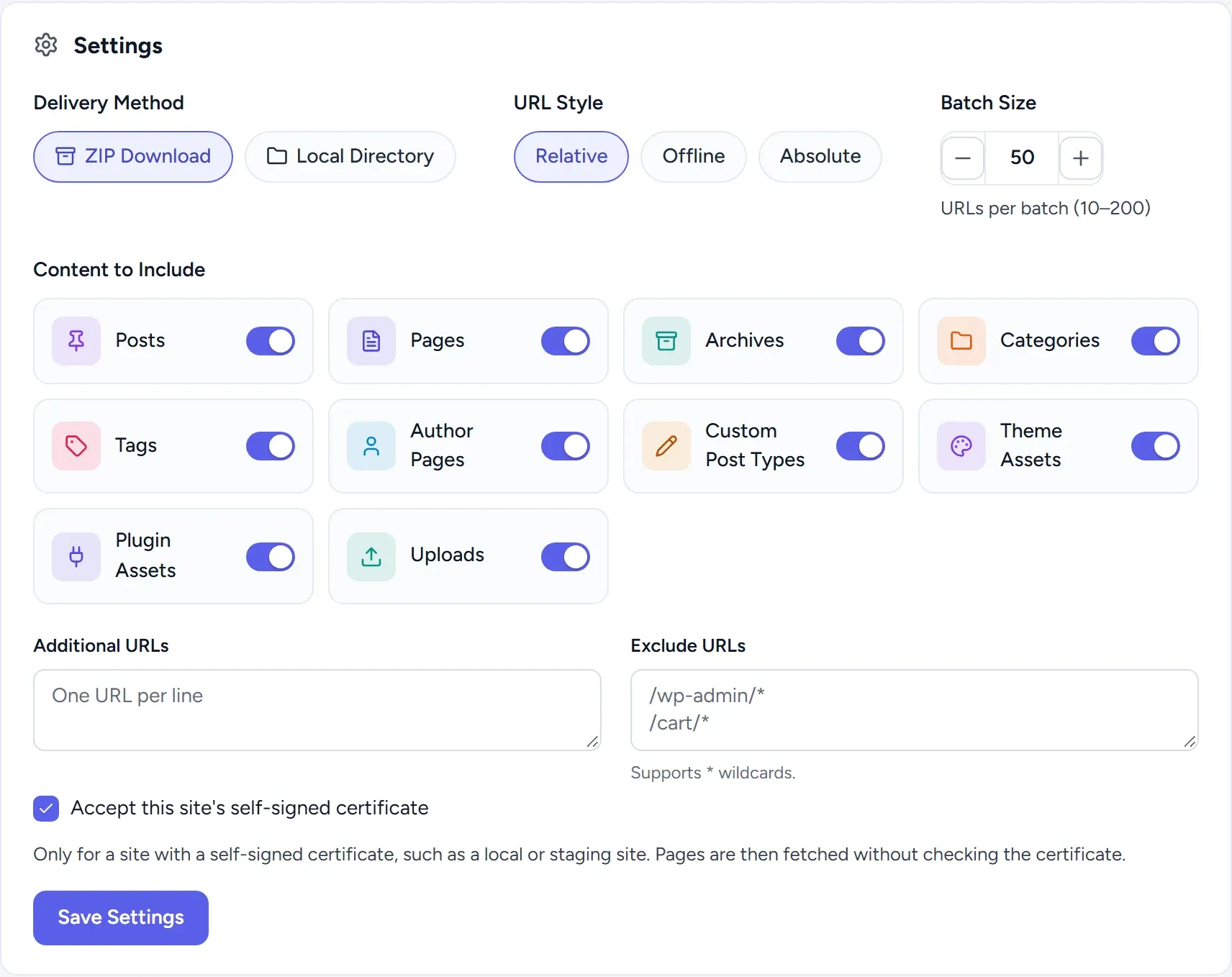This screenshot has height=977, width=1232.
Task: Click the Pages document icon
Action: pyautogui.click(x=371, y=341)
